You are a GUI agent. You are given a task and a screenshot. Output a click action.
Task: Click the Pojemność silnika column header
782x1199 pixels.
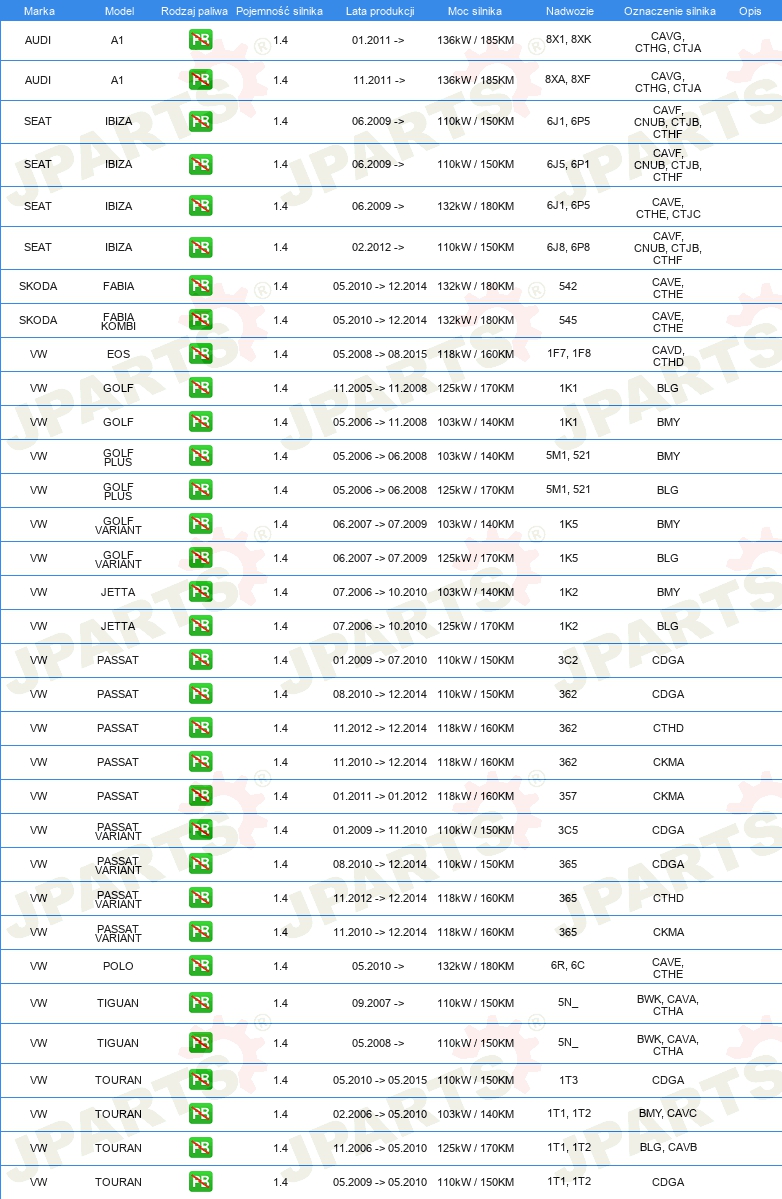pyautogui.click(x=279, y=11)
